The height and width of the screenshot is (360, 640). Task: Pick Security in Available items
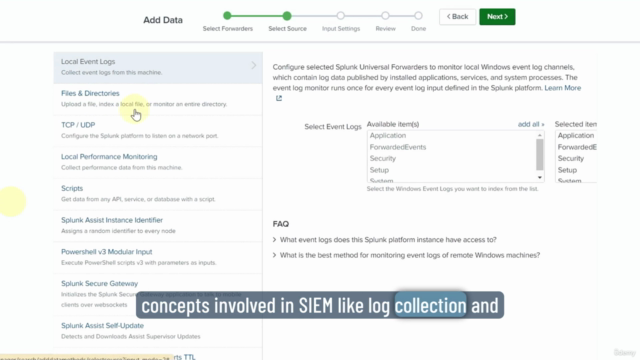383,158
